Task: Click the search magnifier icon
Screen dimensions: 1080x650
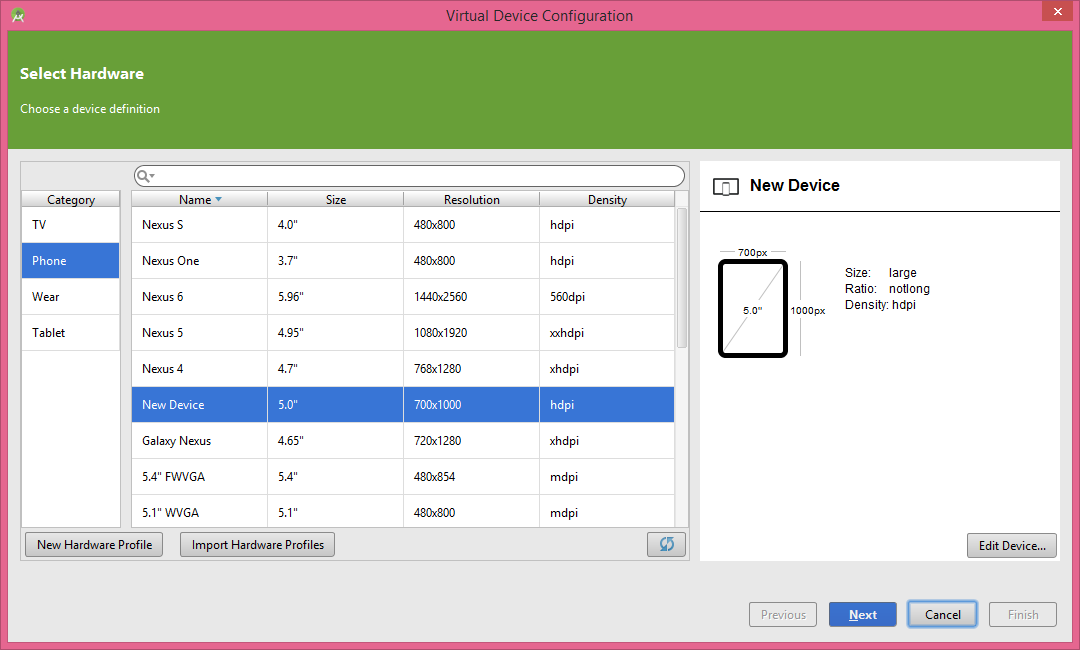Action: 143,176
